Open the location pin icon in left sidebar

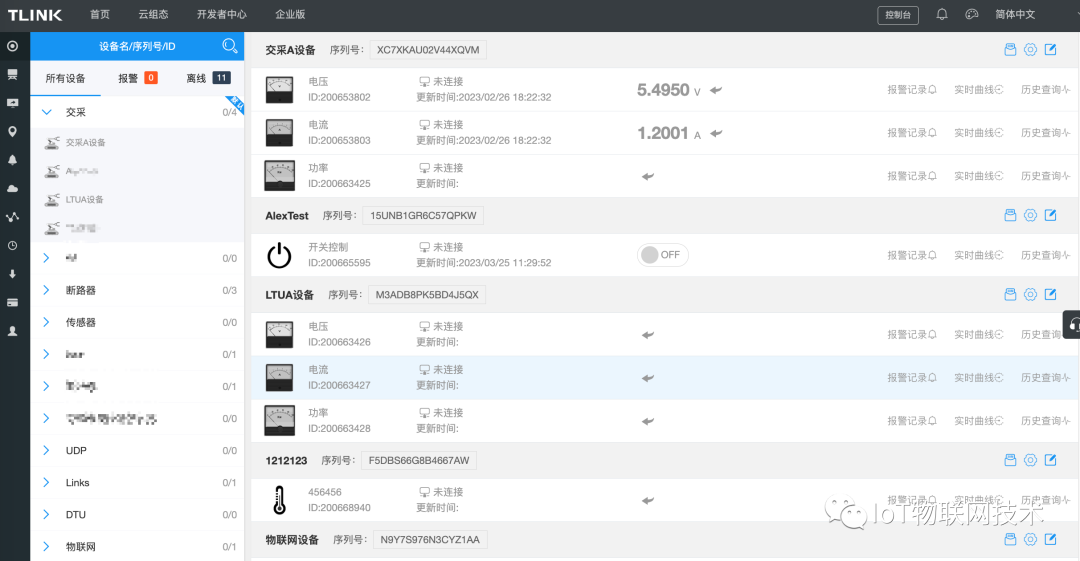(x=13, y=131)
